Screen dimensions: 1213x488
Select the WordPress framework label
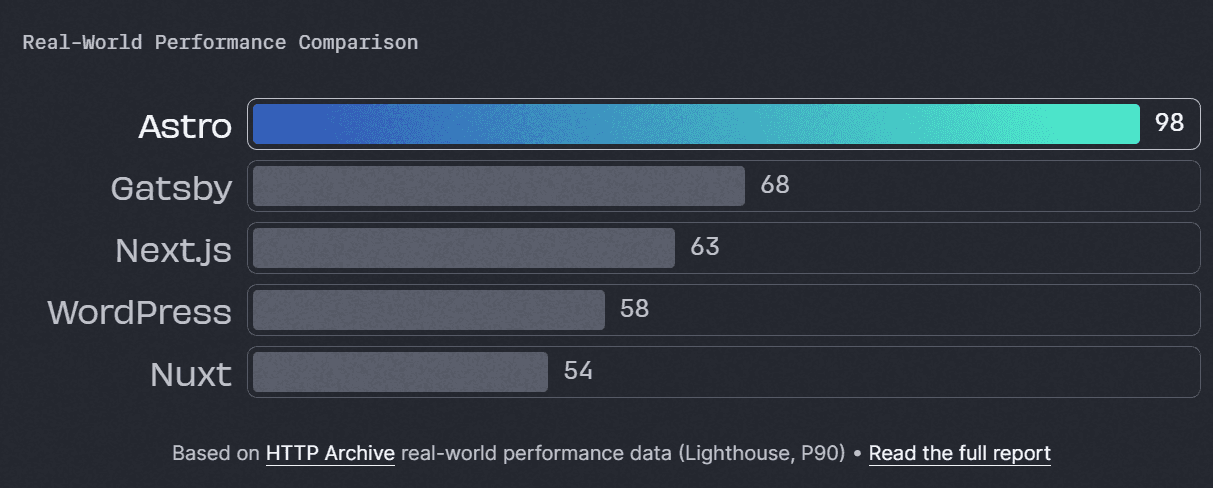coord(139,312)
